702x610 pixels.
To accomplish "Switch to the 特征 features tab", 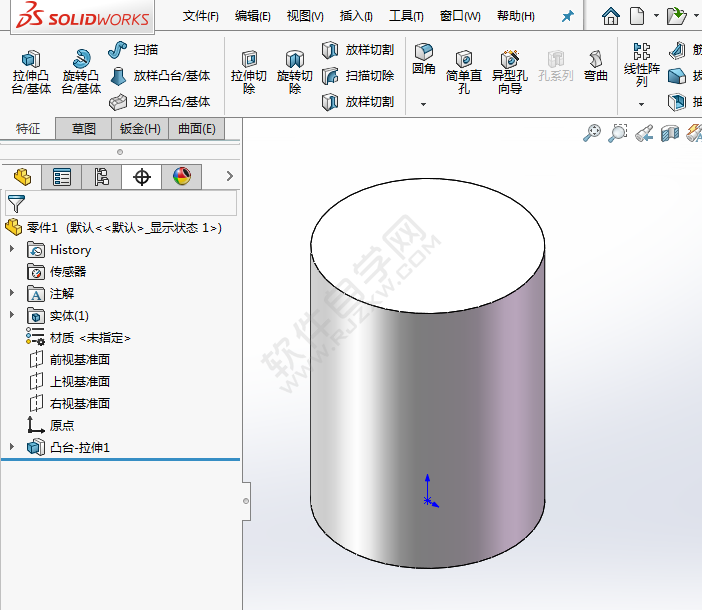I will point(28,129).
